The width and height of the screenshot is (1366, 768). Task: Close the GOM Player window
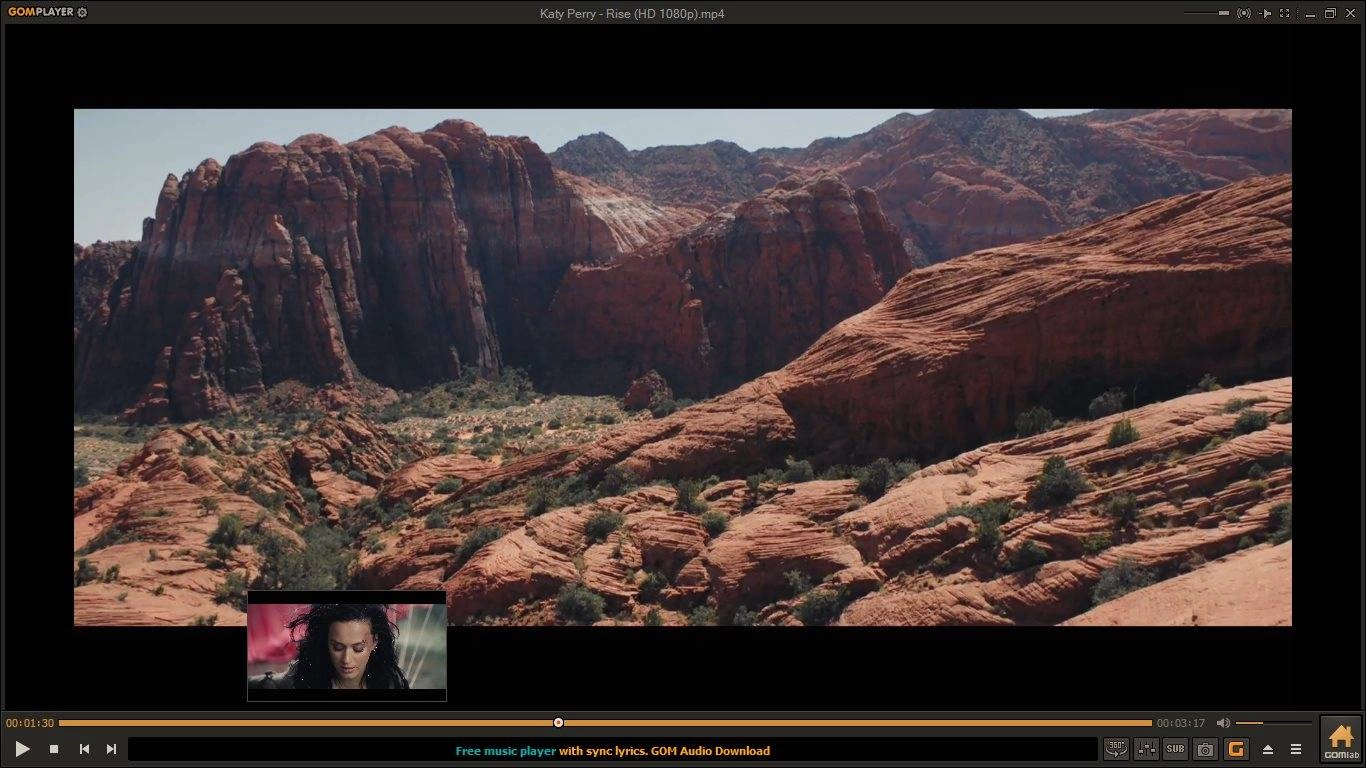pos(1351,13)
